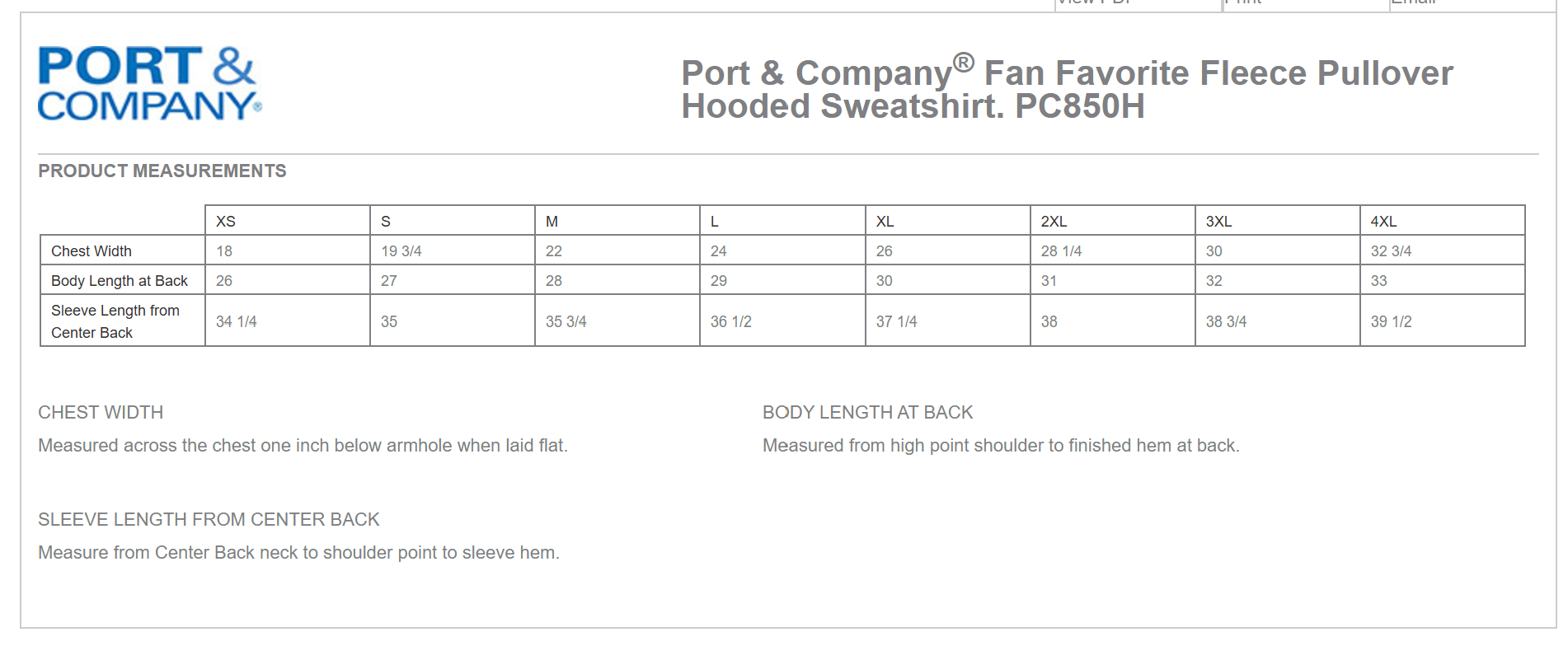Select the Print tab

tap(1305, 4)
